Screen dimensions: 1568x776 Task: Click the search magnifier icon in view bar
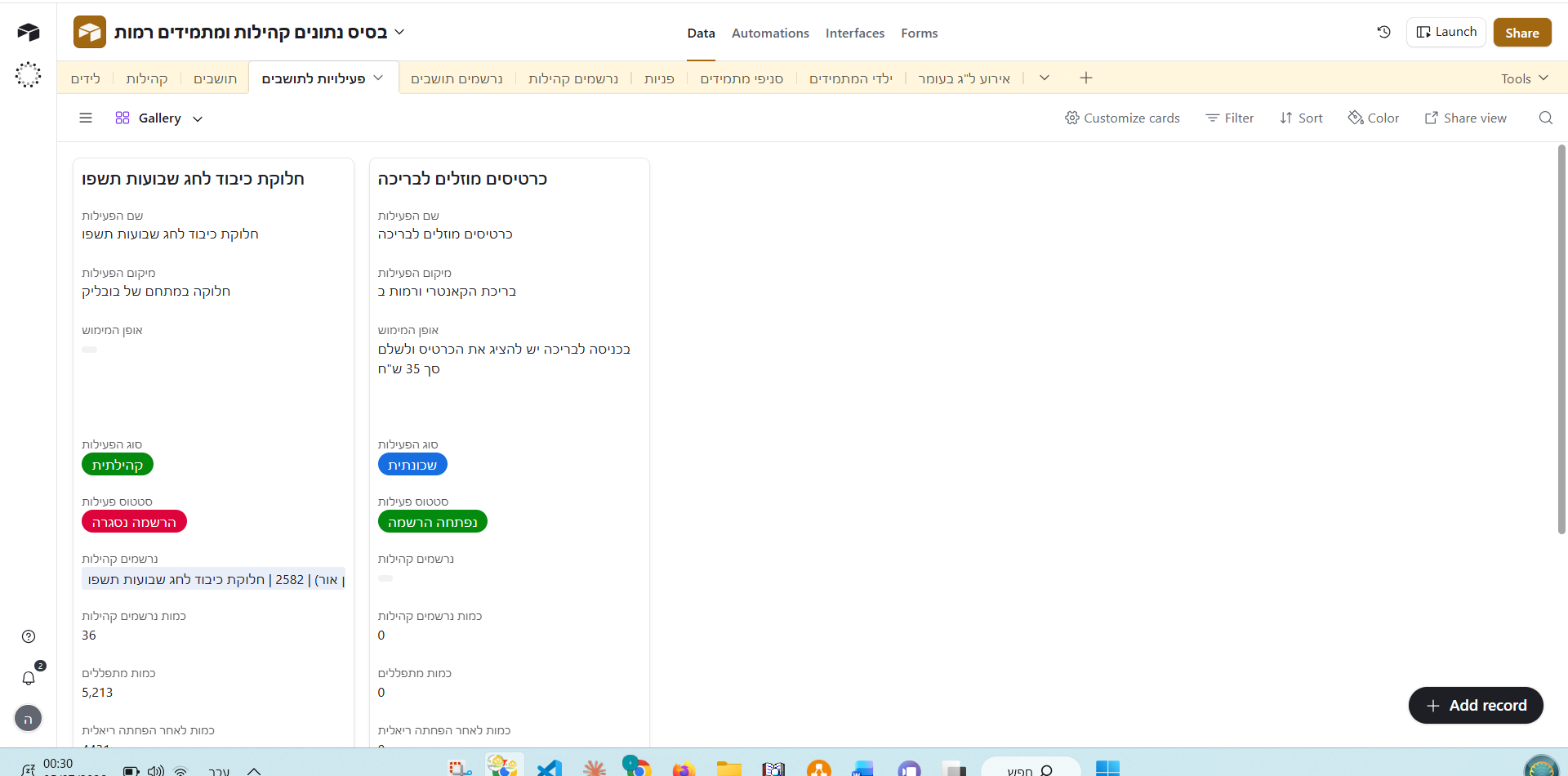(1545, 118)
